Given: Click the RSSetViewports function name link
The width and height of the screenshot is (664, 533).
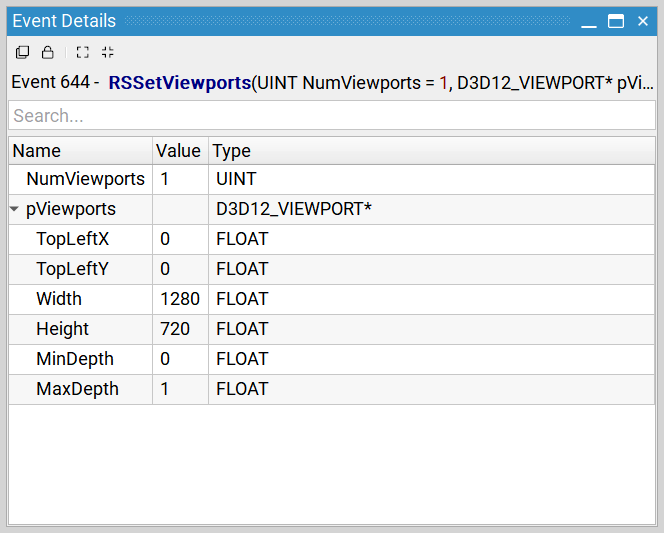Looking at the screenshot, I should pos(179,83).
